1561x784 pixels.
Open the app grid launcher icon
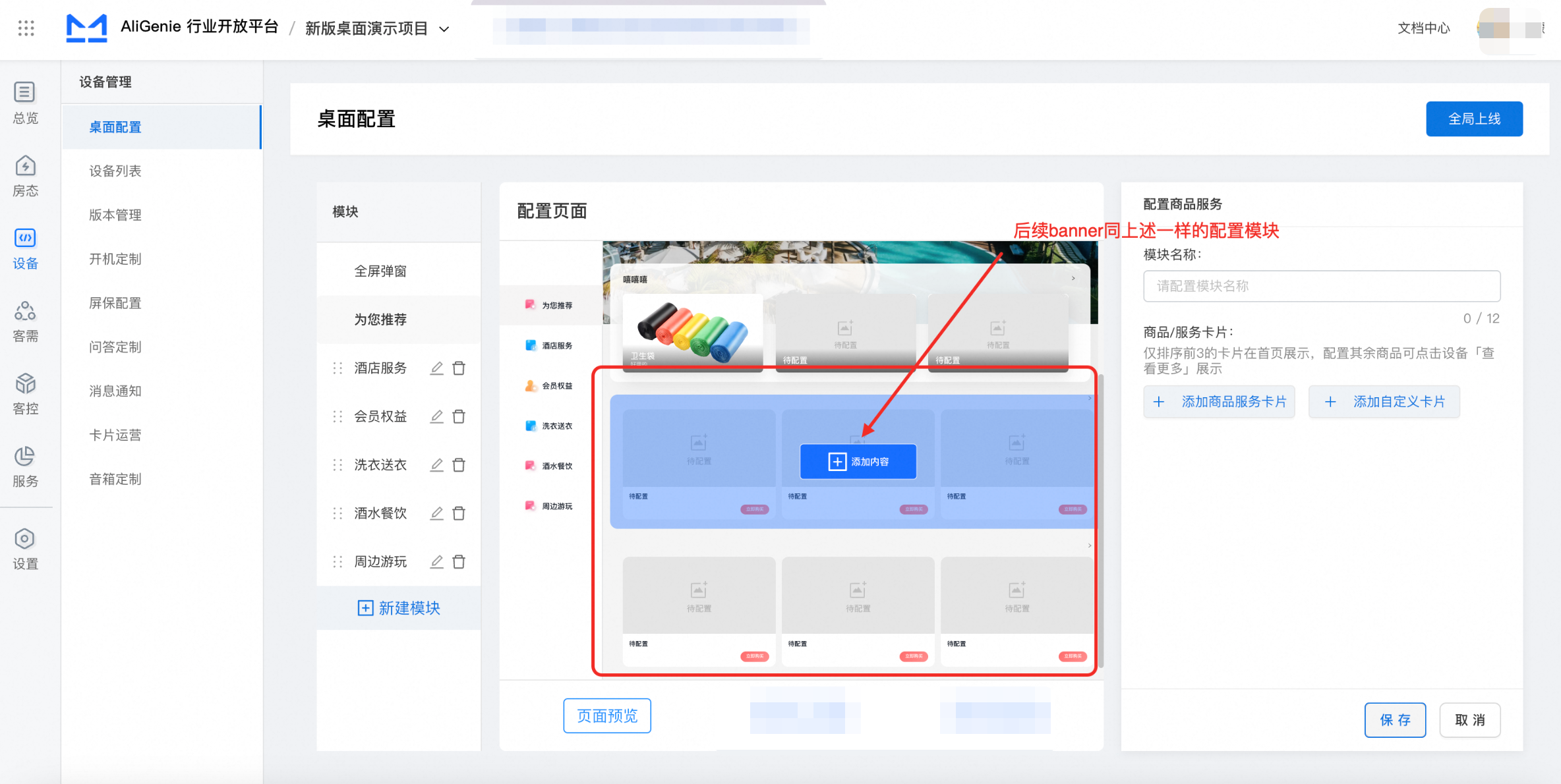26,28
